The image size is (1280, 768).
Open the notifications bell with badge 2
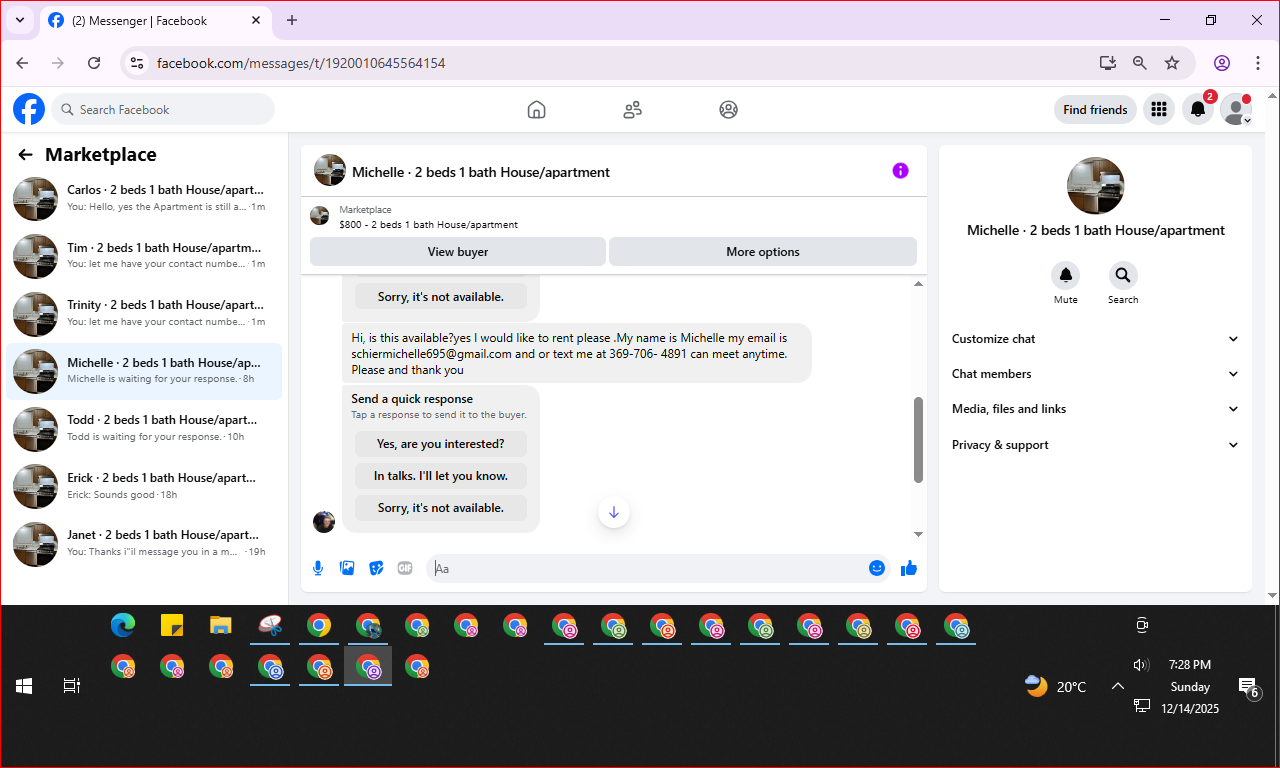[x=1198, y=109]
